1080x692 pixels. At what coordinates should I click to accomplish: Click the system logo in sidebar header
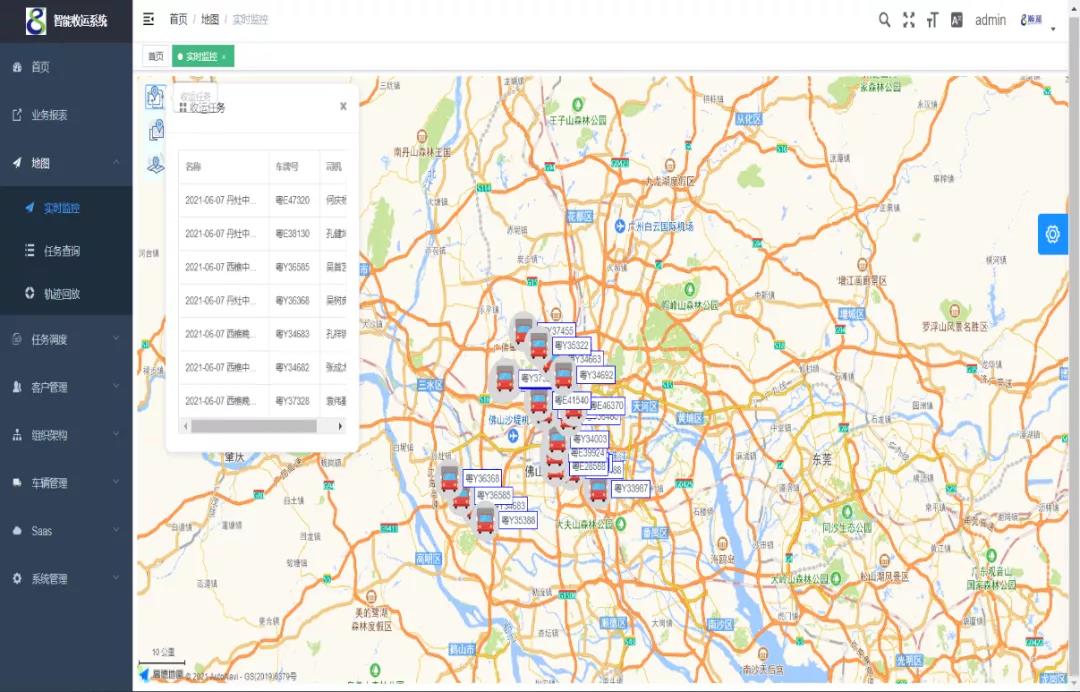click(x=36, y=21)
